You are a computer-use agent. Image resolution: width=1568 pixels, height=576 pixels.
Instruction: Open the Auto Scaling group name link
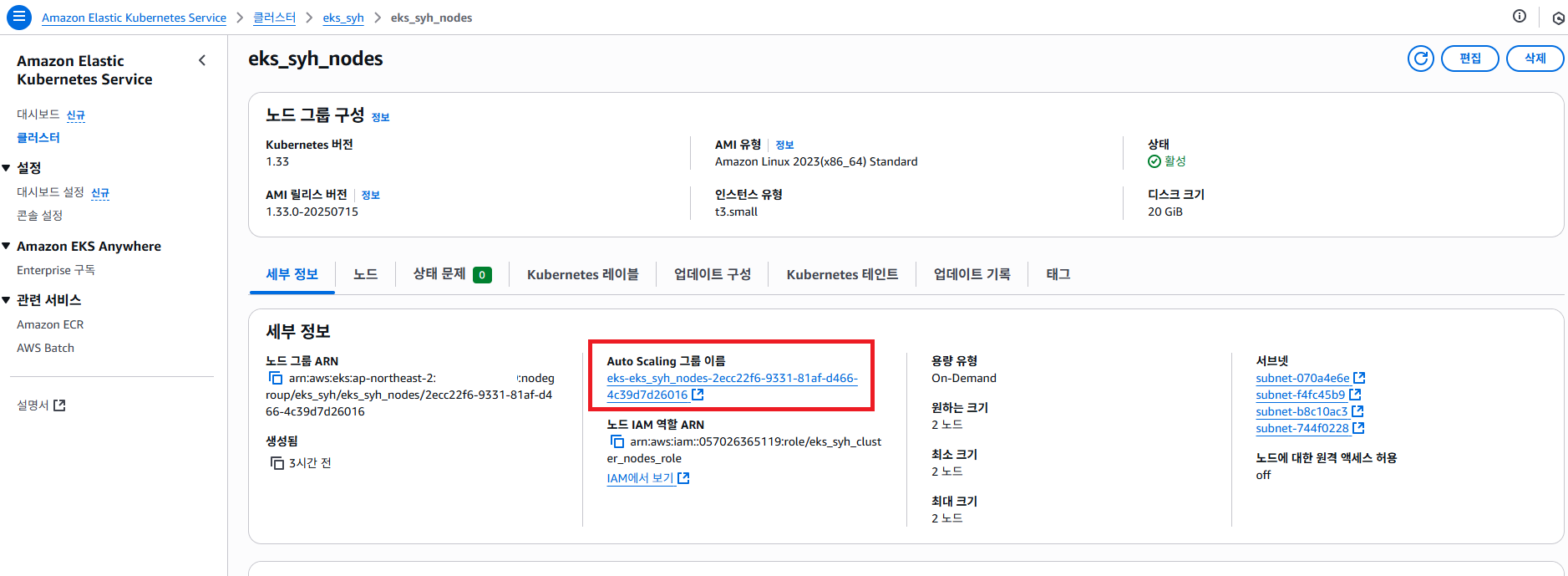[732, 386]
